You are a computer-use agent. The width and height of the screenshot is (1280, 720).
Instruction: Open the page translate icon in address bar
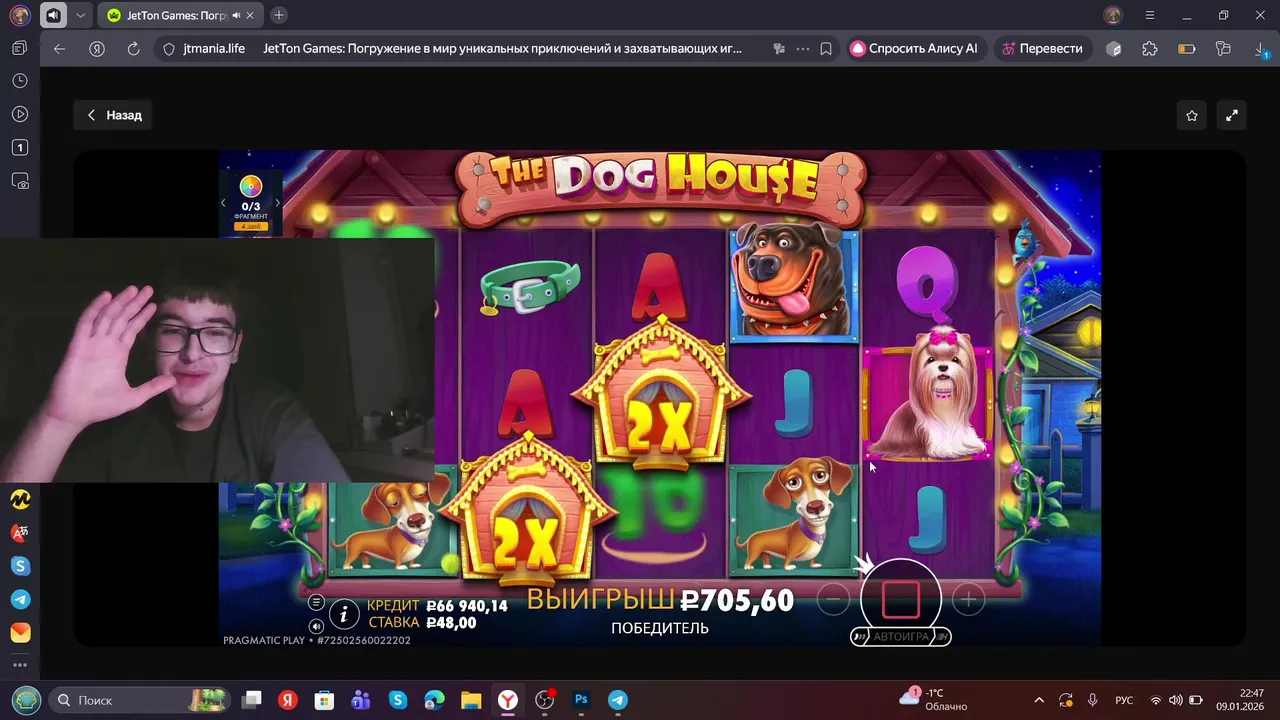780,48
